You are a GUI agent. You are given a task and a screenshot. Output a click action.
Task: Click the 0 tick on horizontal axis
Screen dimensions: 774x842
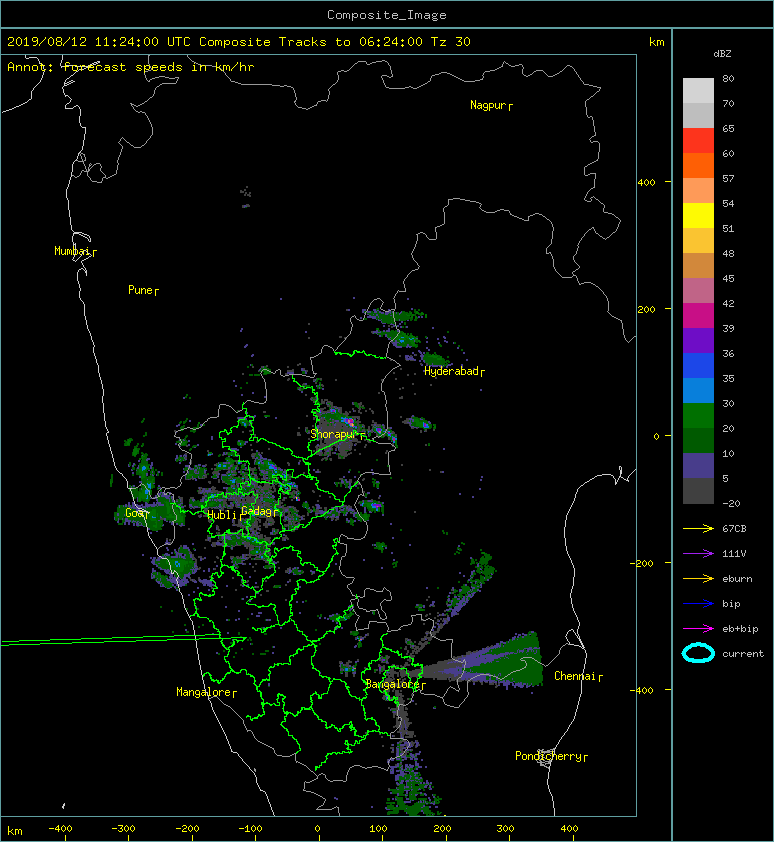(x=317, y=829)
